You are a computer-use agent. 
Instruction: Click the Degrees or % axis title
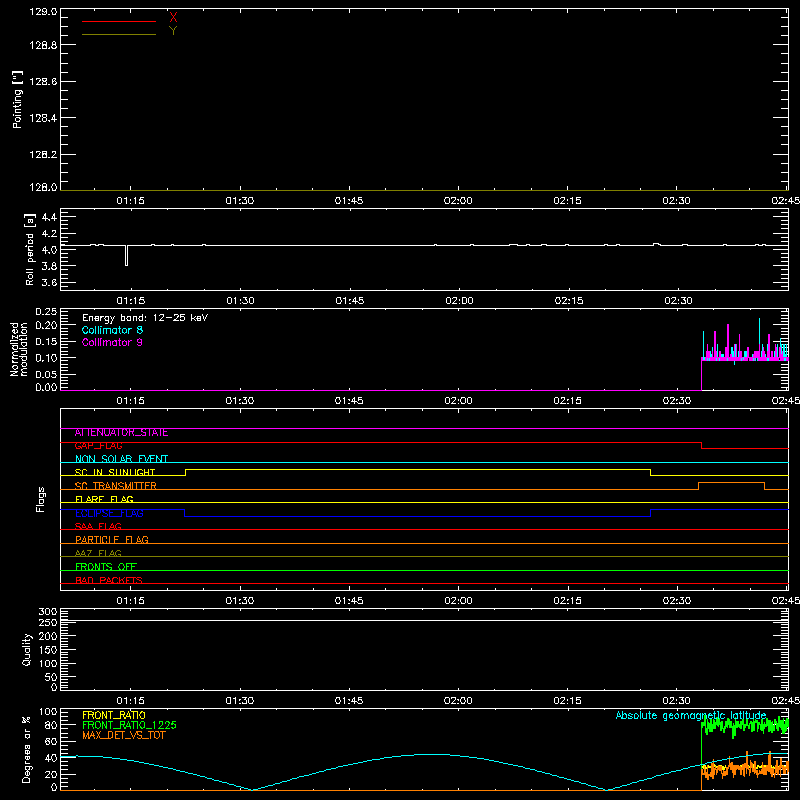27,749
